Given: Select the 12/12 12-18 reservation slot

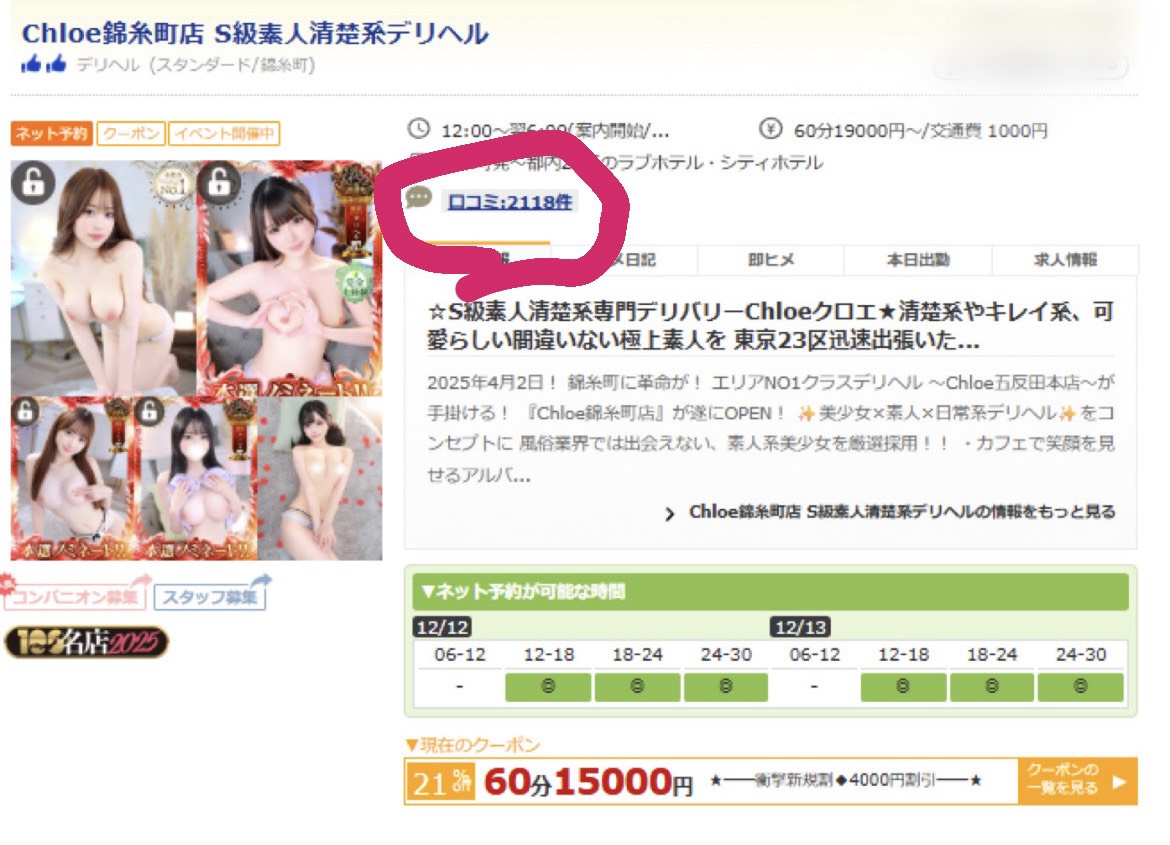Looking at the screenshot, I should tap(549, 687).
